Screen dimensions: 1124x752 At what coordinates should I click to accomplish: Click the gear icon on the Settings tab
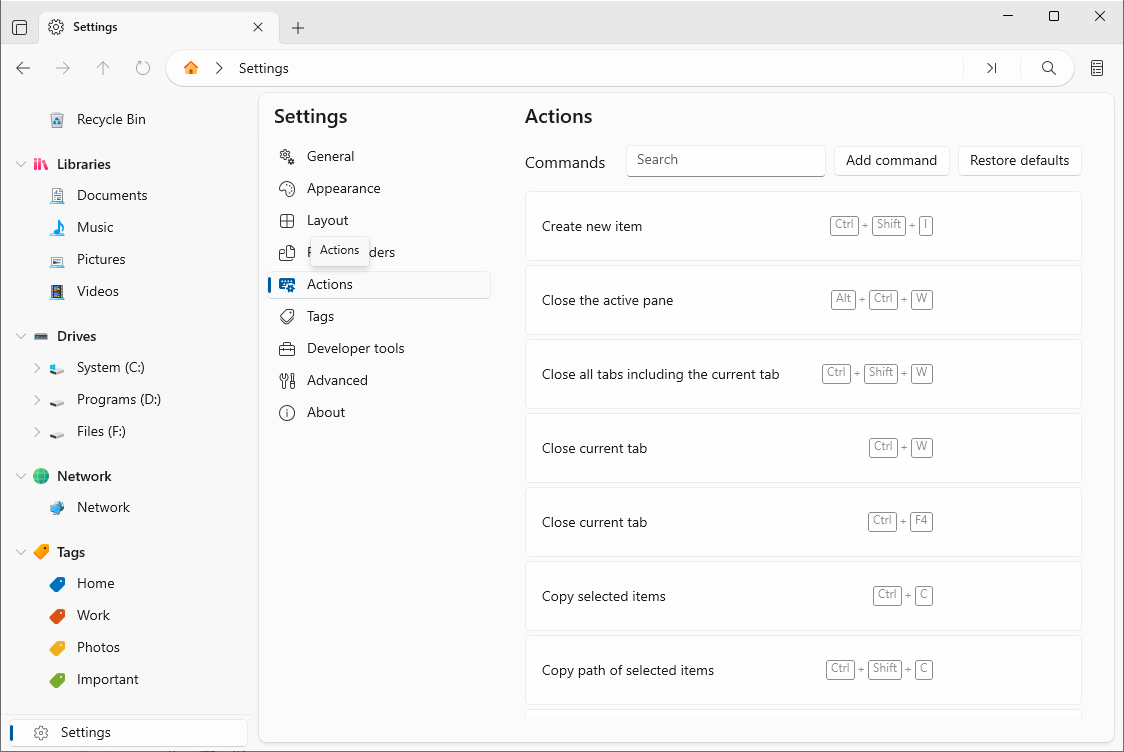55,27
